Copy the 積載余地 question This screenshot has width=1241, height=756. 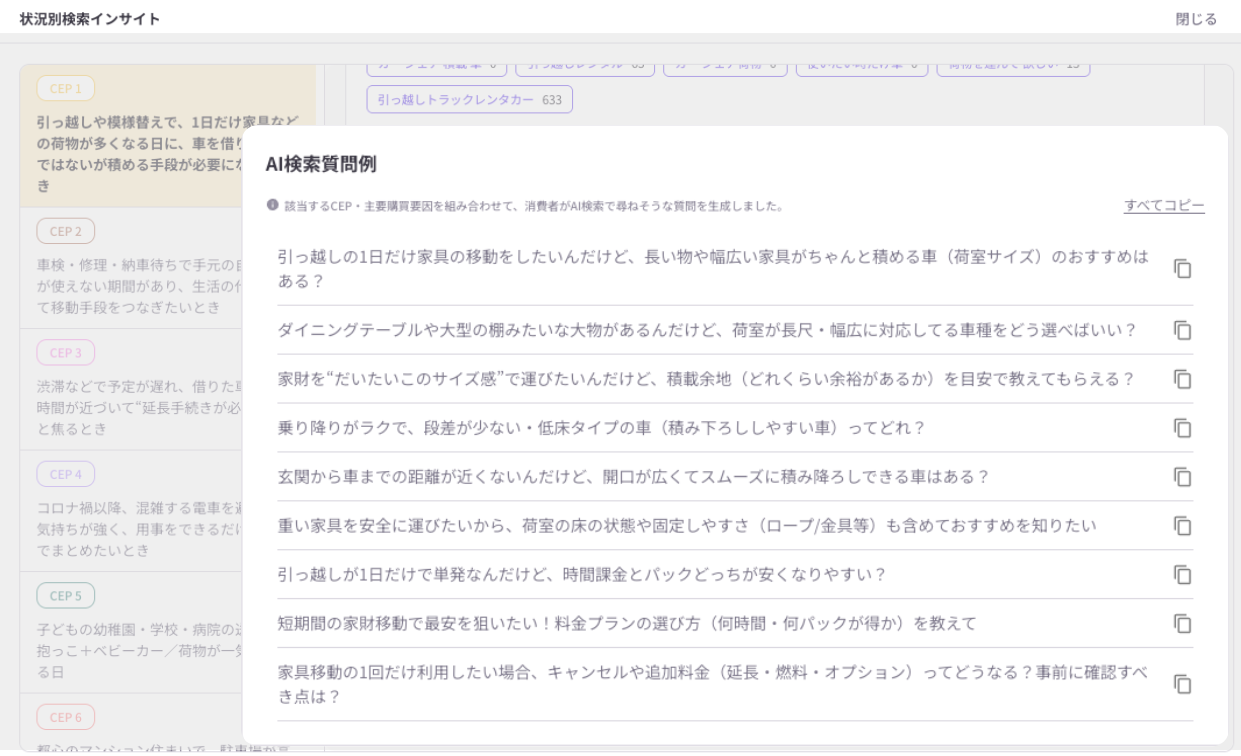coord(1183,379)
